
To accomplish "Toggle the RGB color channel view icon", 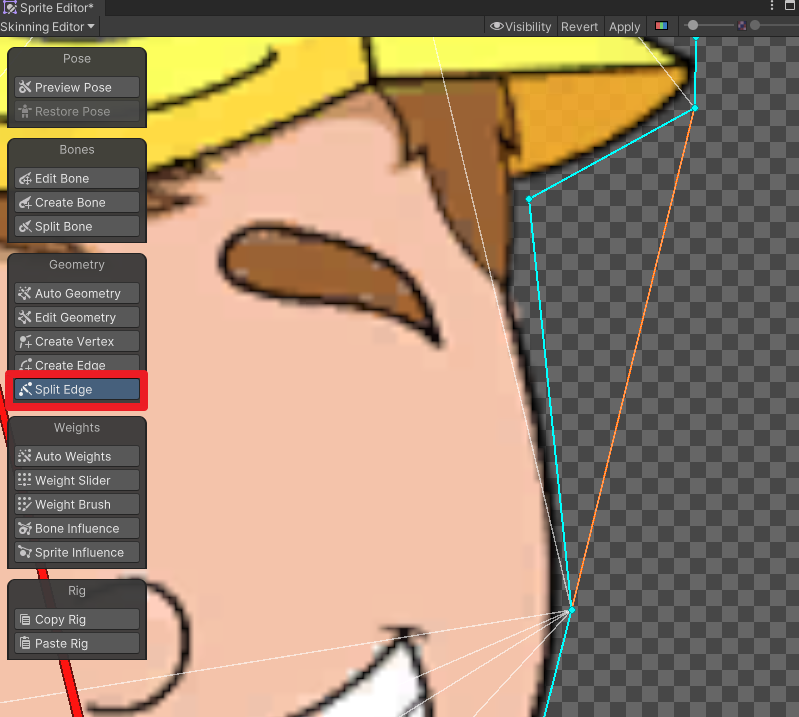I will (x=661, y=26).
